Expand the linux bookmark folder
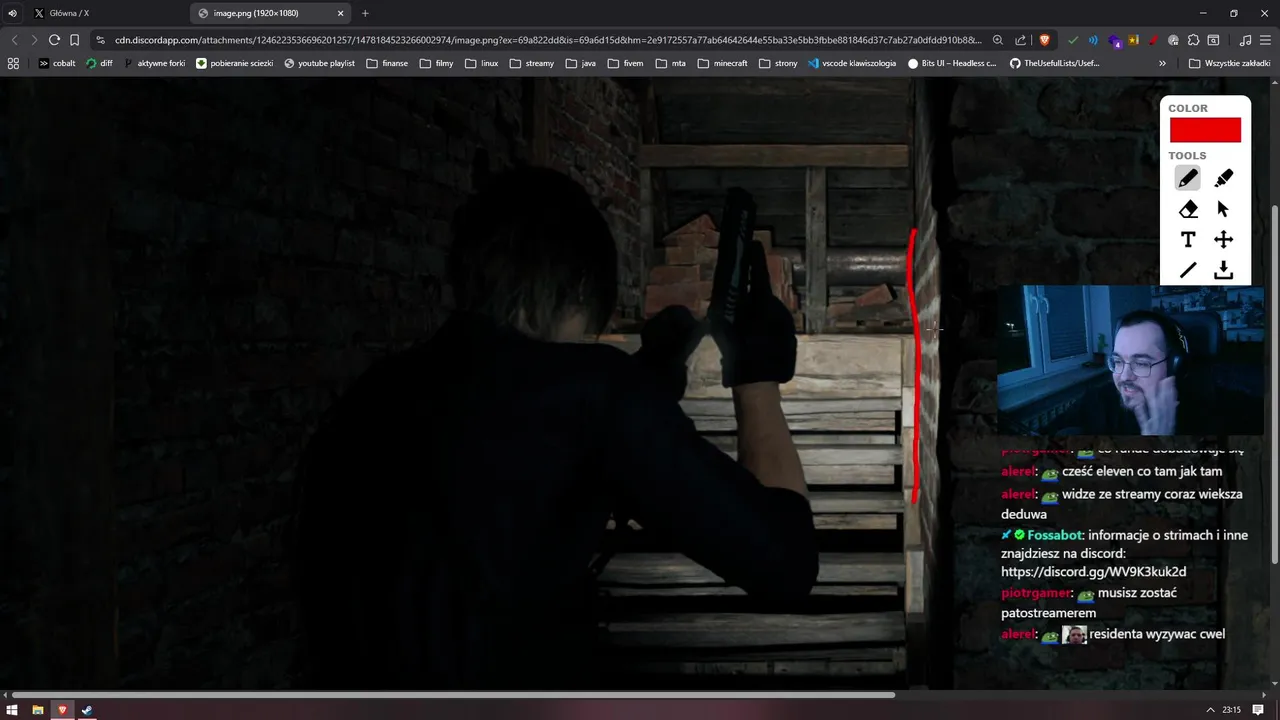This screenshot has height=720, width=1280. click(482, 63)
